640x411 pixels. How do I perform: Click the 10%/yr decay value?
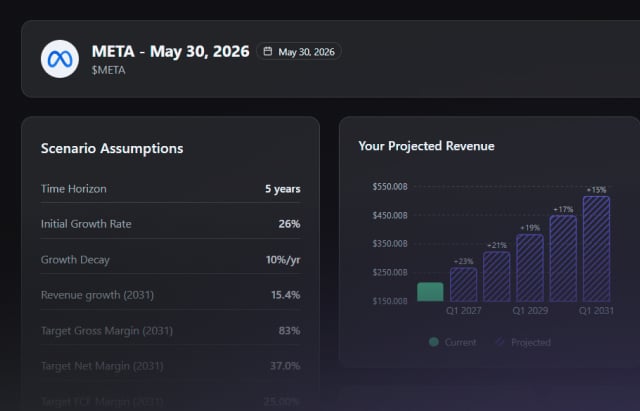283,260
